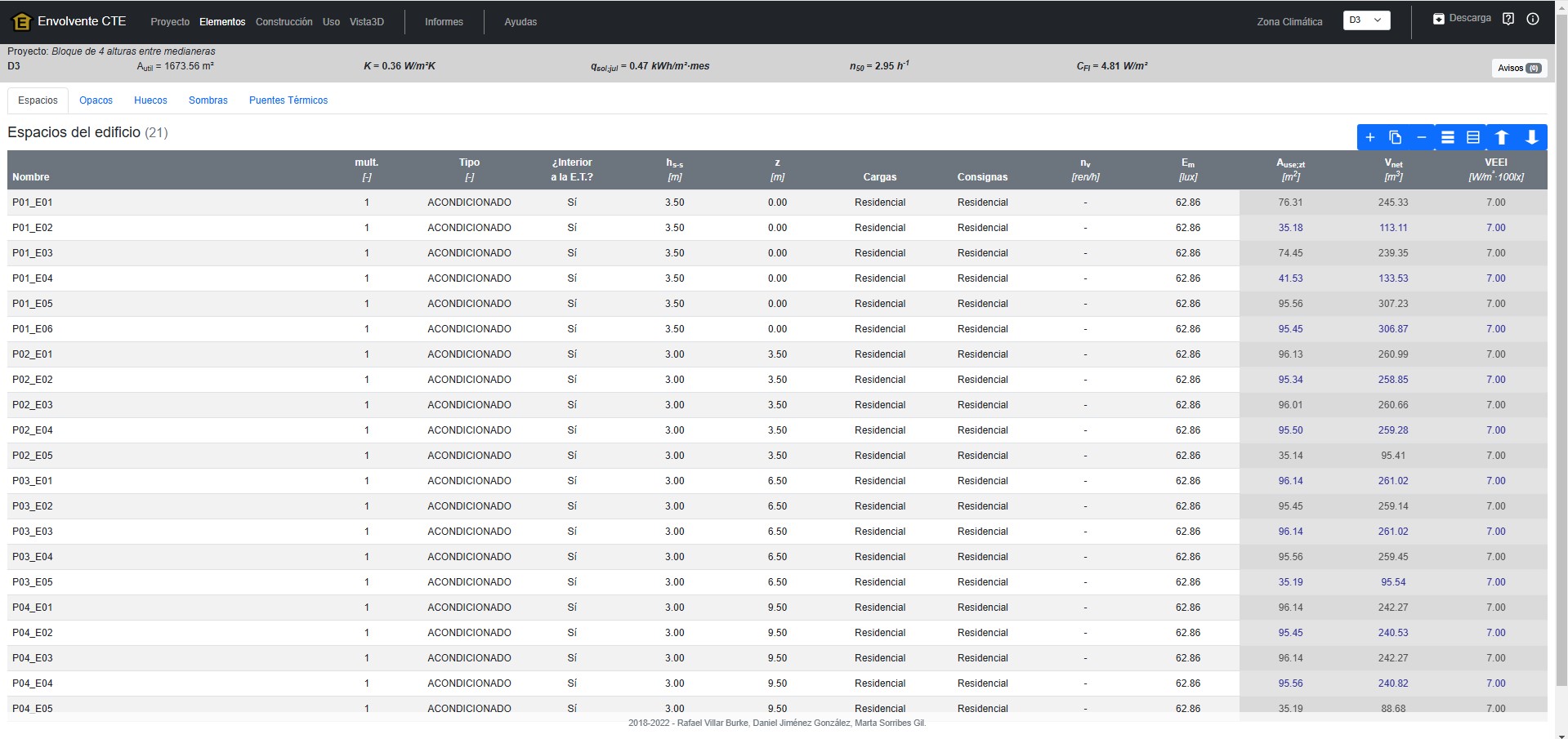1568x739 pixels.
Task: Click Tipo cell in row P02_E01
Action: click(469, 354)
